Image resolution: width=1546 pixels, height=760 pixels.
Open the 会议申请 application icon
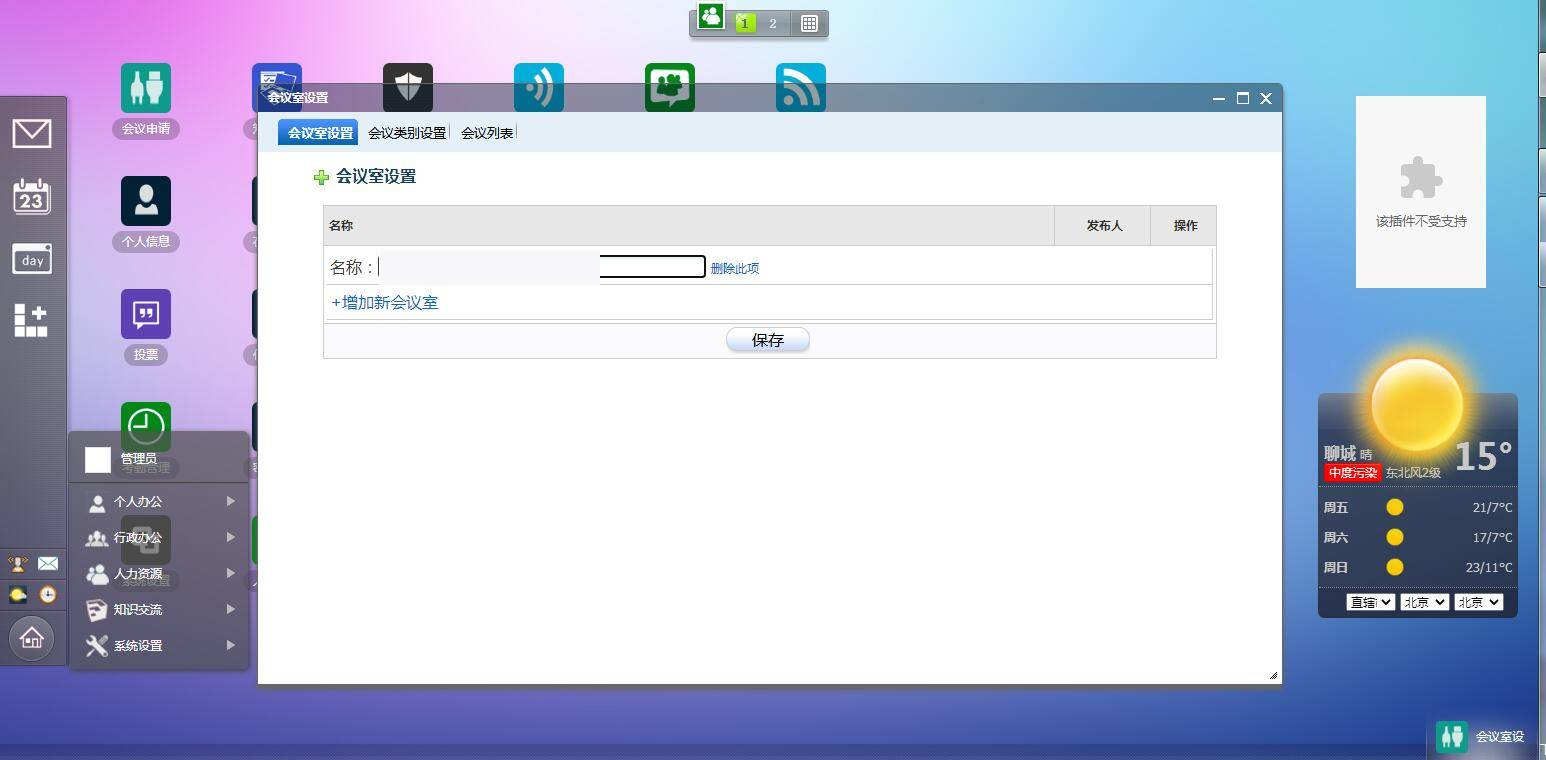(145, 86)
